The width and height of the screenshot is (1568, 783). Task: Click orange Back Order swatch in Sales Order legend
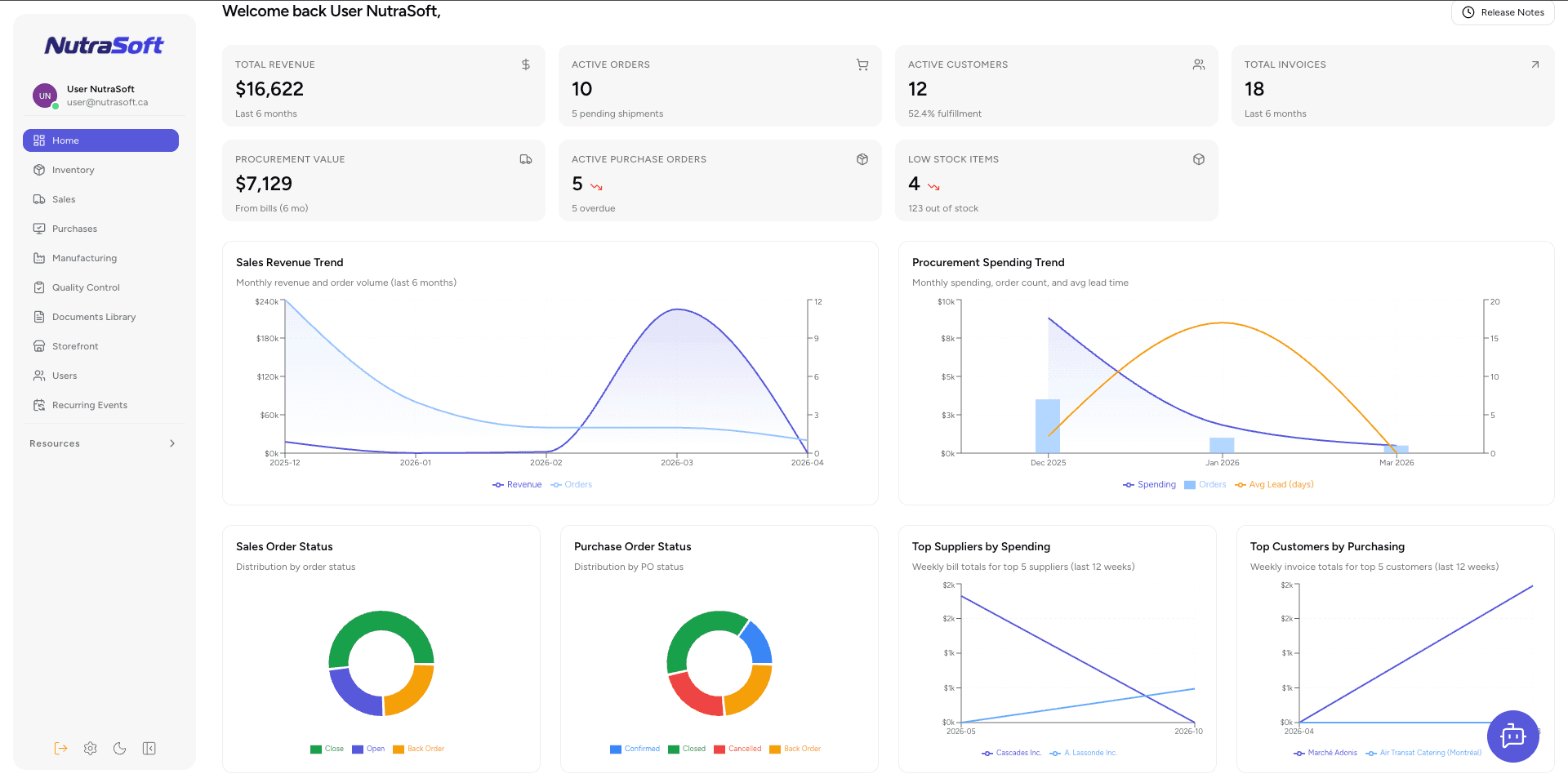coord(399,750)
